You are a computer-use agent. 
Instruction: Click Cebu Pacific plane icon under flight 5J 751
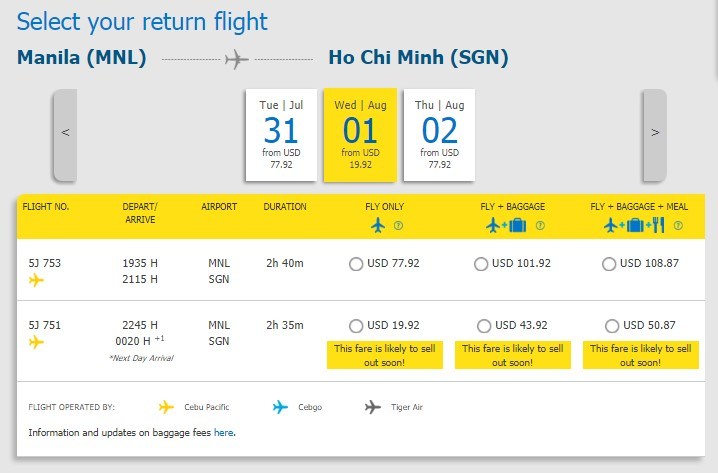point(37,342)
